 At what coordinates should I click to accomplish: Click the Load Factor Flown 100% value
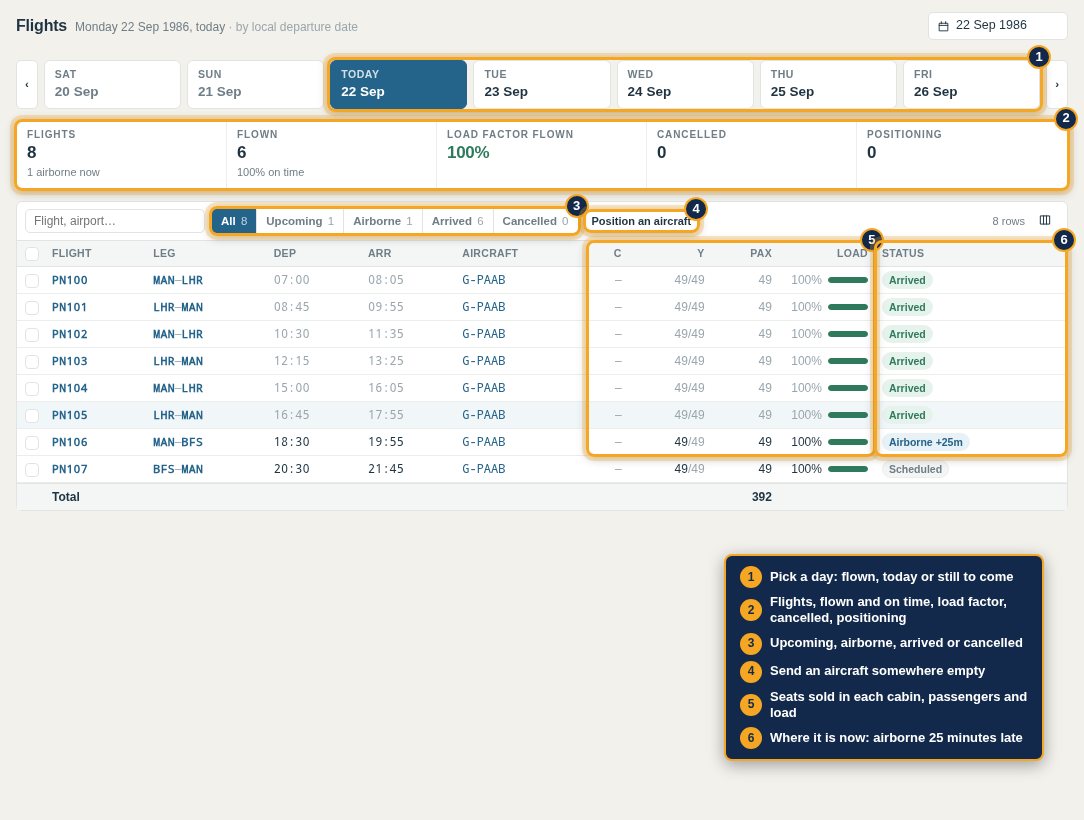point(468,152)
